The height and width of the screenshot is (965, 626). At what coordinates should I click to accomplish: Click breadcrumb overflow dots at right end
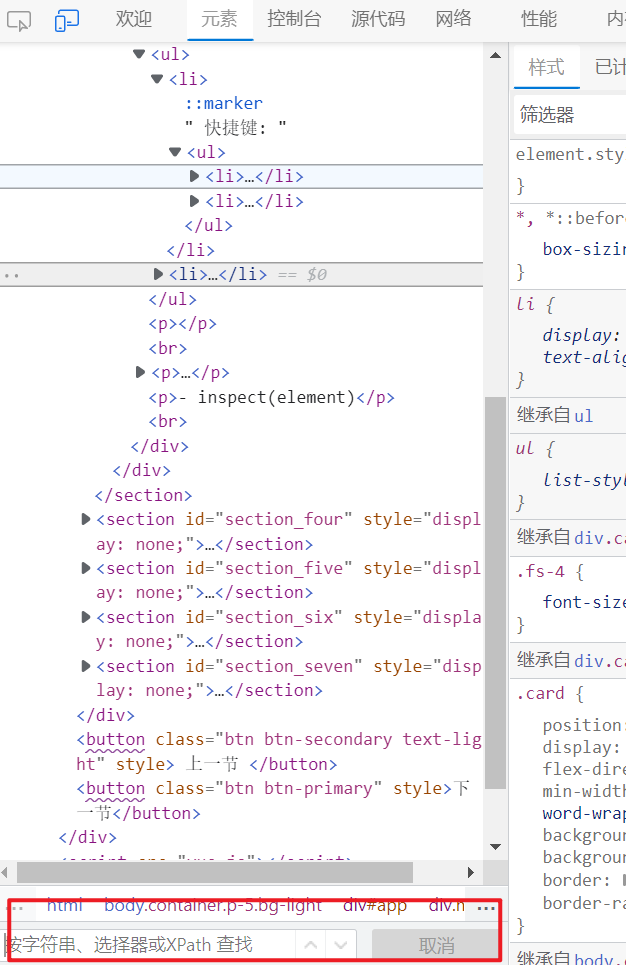pyautogui.click(x=487, y=908)
